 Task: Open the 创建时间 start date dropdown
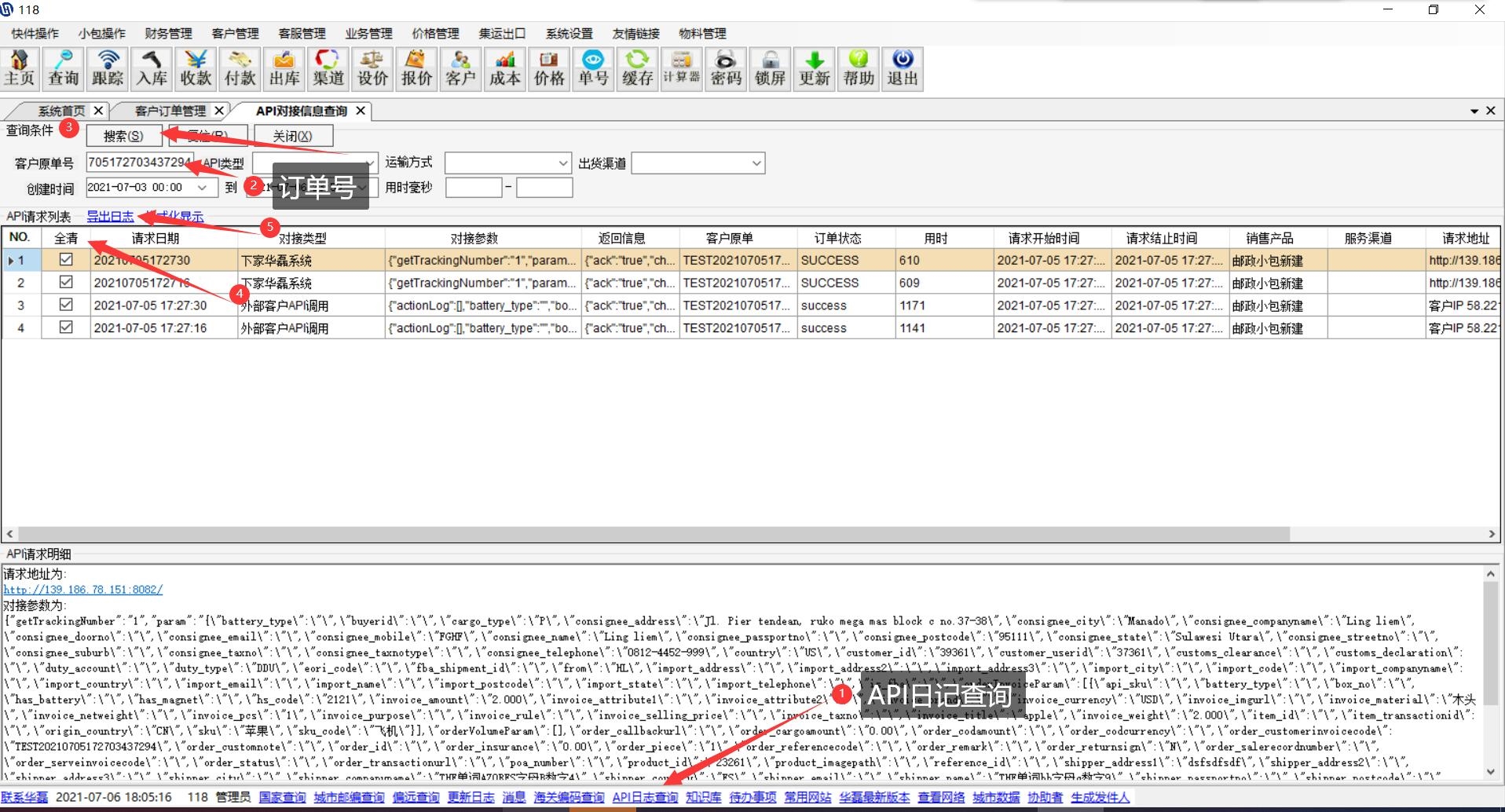(x=203, y=188)
